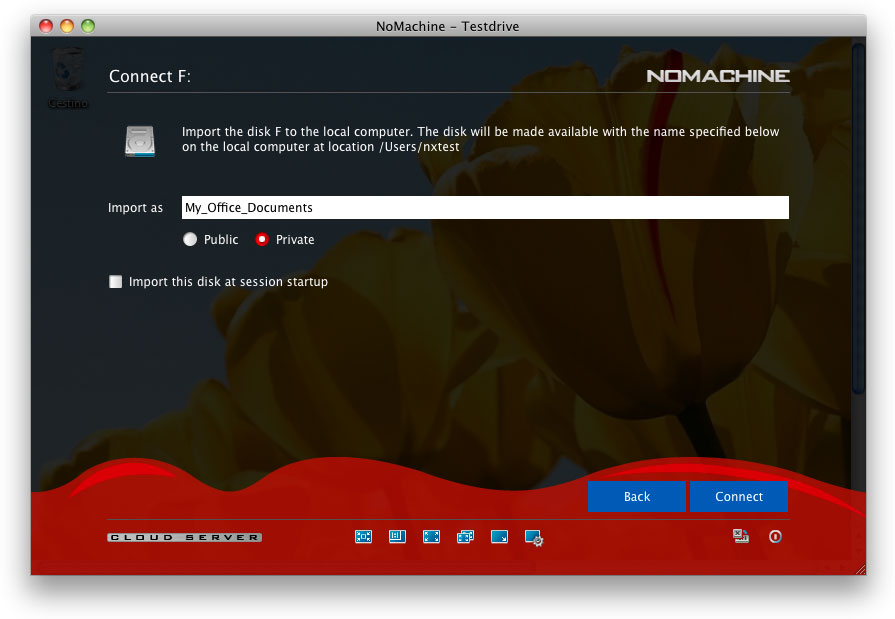The height and width of the screenshot is (619, 895).
Task: Click the resize remote screen icon
Action: pyautogui.click(x=499, y=537)
